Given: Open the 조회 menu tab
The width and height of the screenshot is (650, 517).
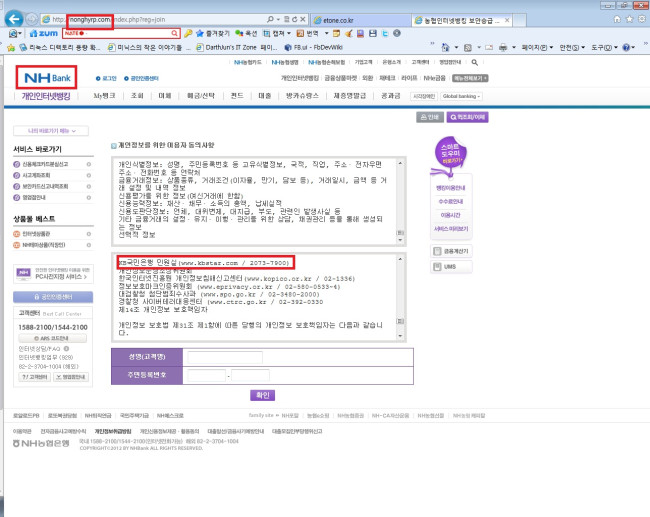Looking at the screenshot, I should point(137,97).
